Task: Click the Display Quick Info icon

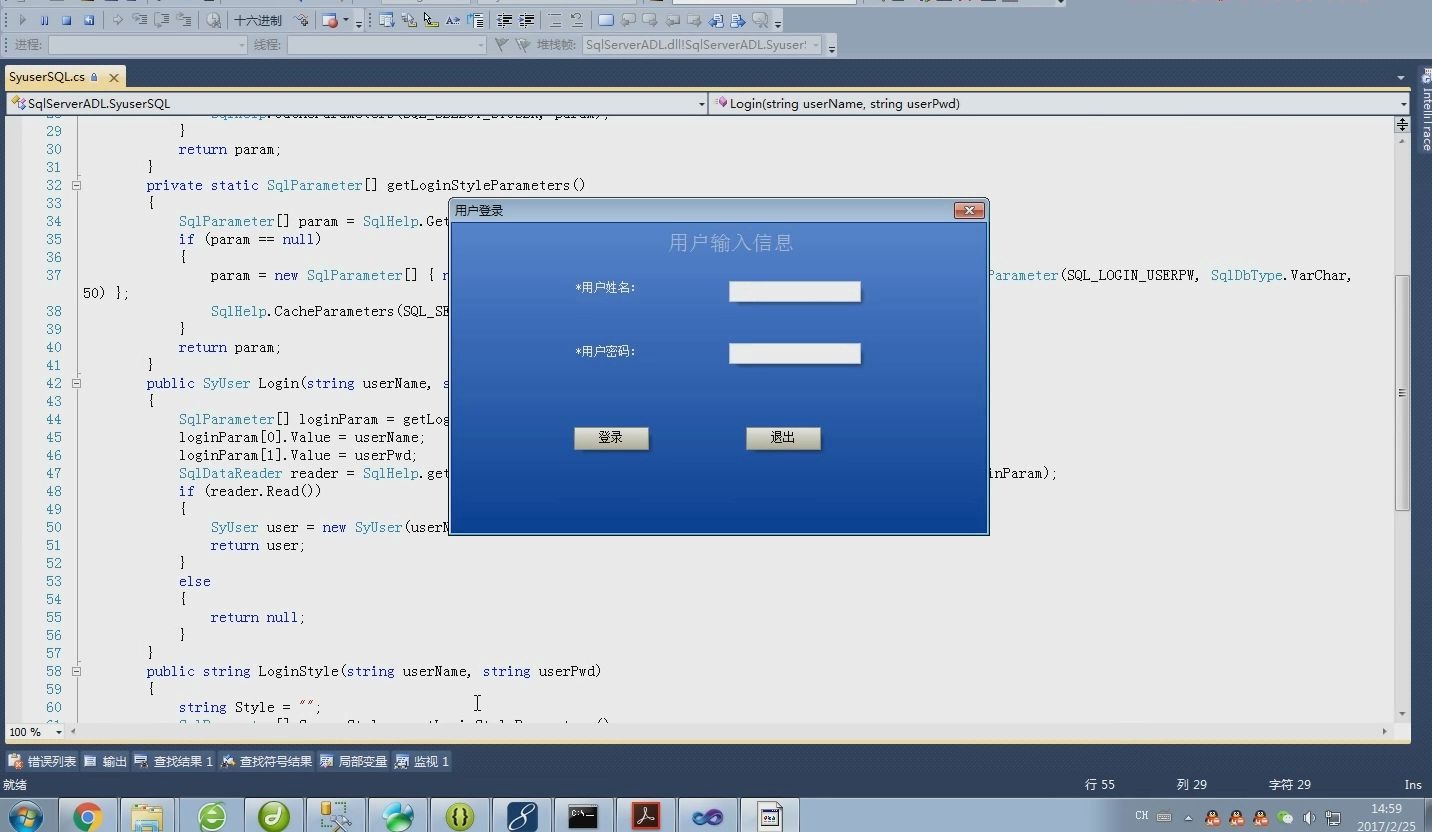Action: tap(430, 20)
